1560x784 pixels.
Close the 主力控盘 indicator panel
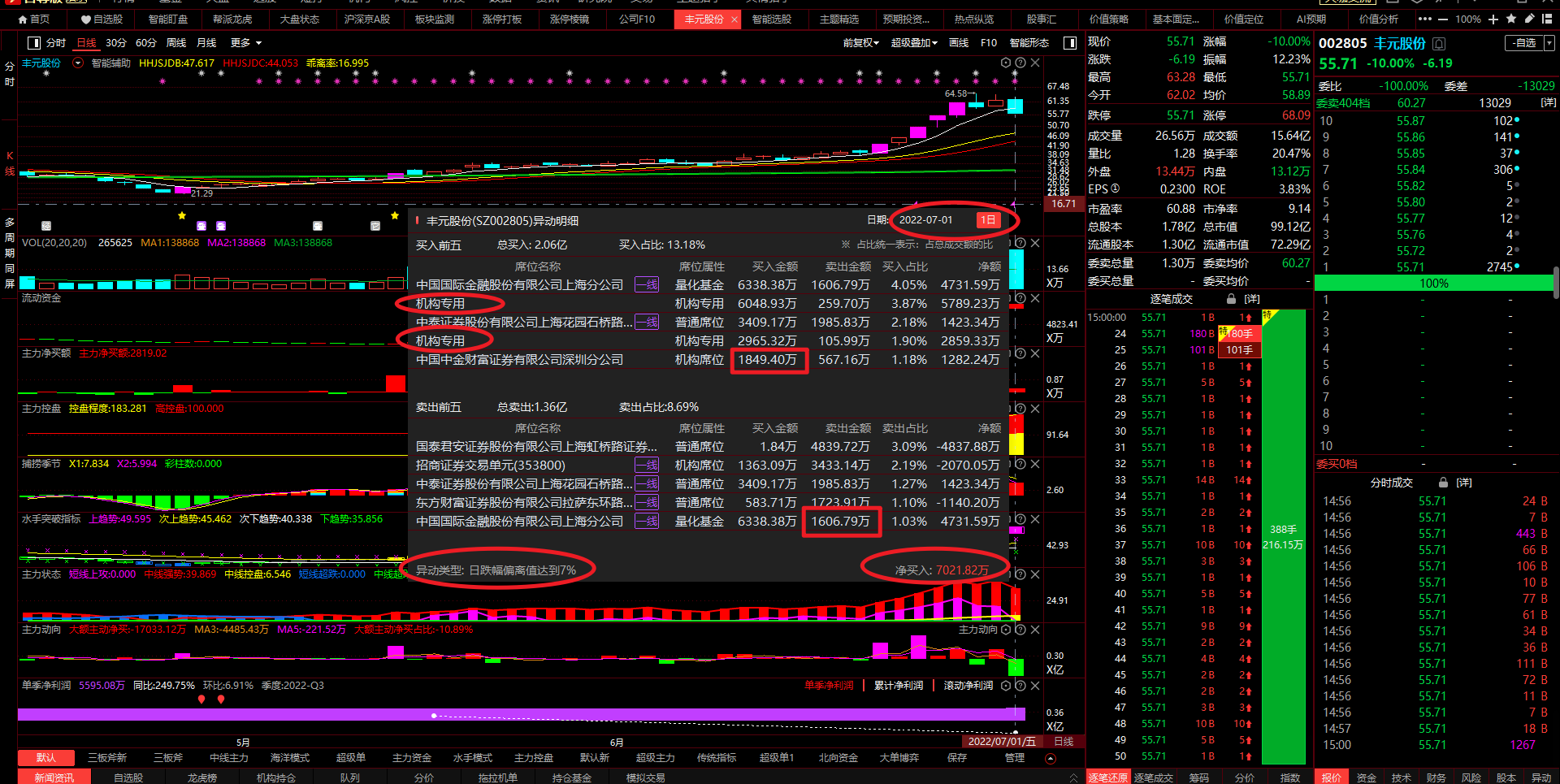(x=1035, y=409)
